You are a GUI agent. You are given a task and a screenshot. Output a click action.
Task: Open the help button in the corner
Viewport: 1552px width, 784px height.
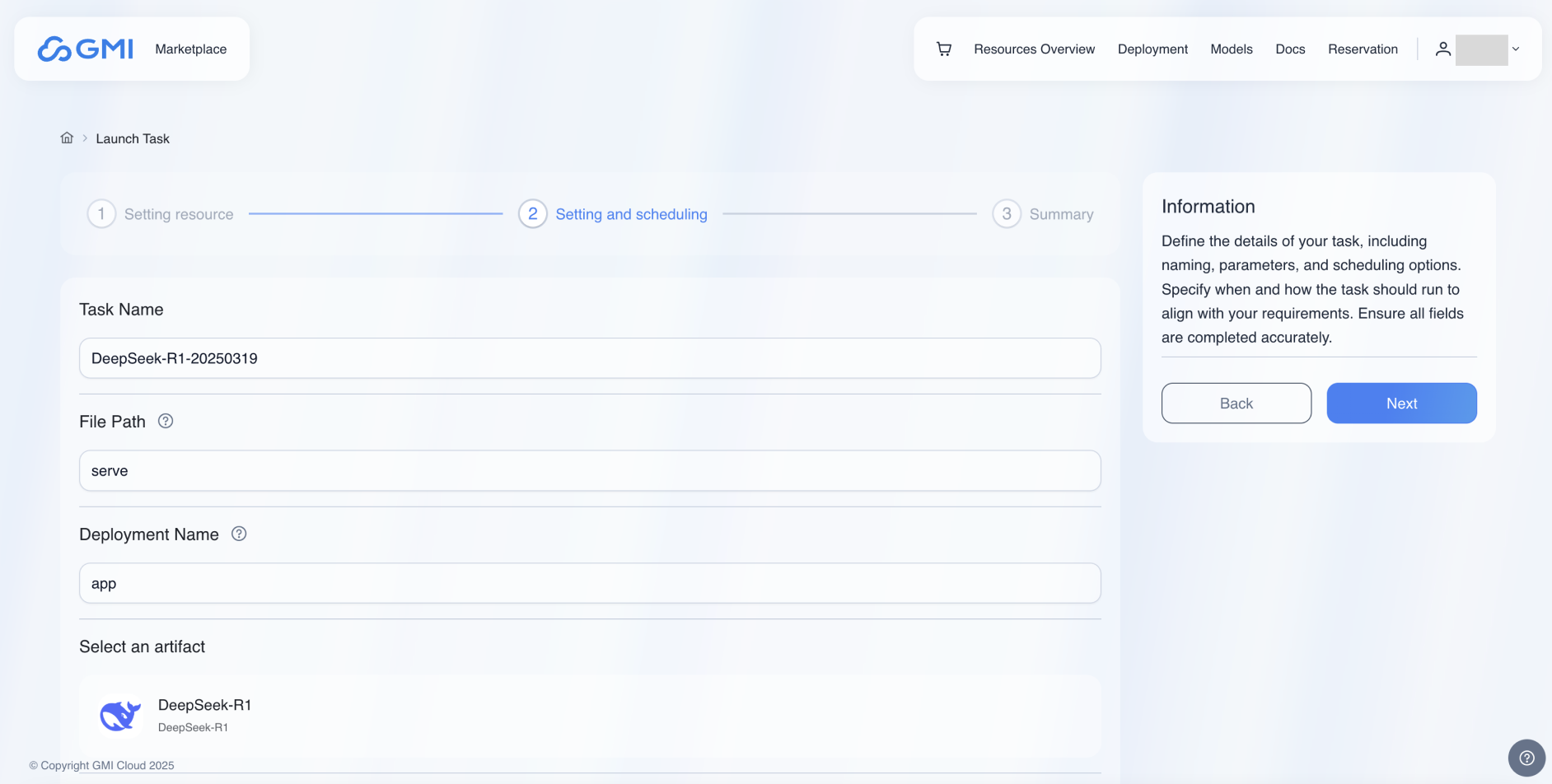1526,758
